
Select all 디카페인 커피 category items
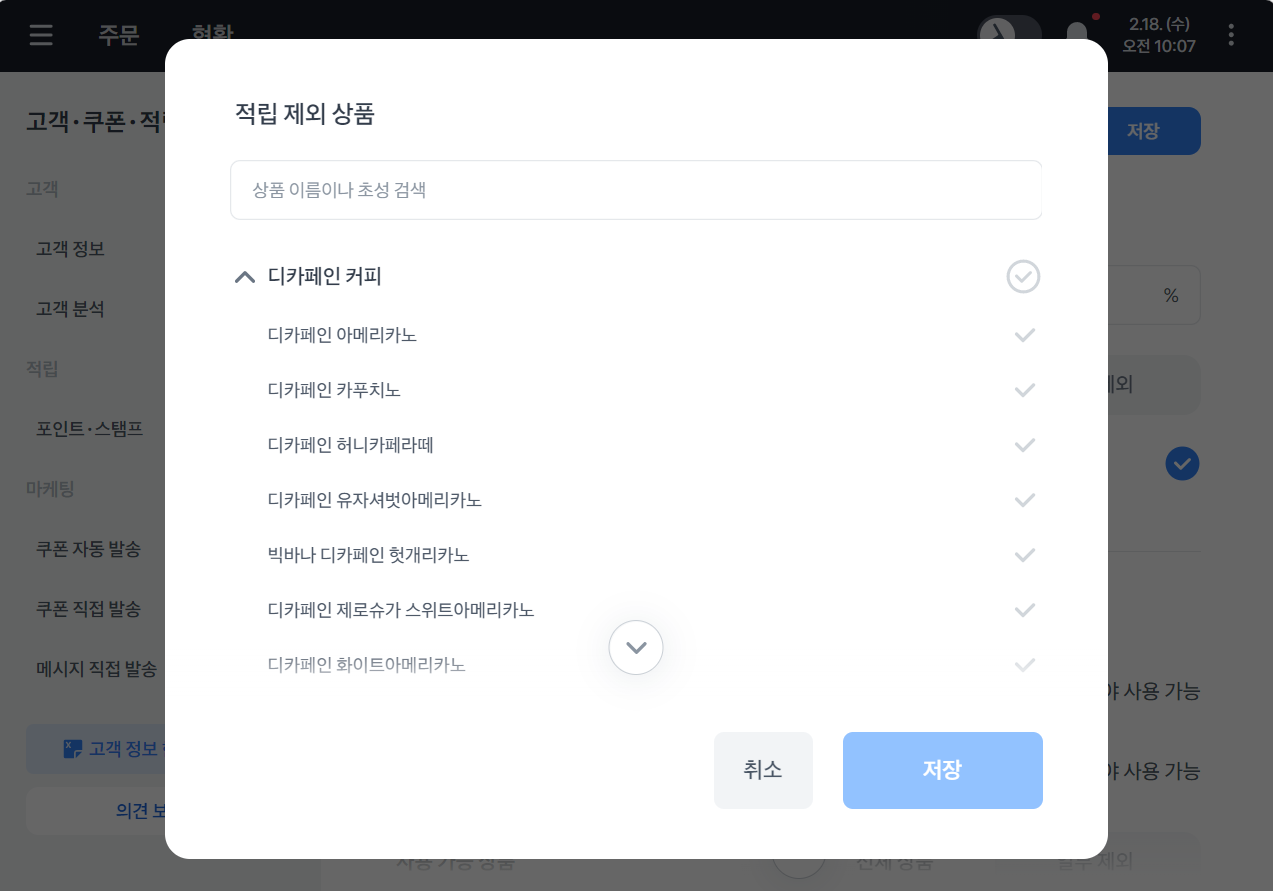click(x=1023, y=277)
